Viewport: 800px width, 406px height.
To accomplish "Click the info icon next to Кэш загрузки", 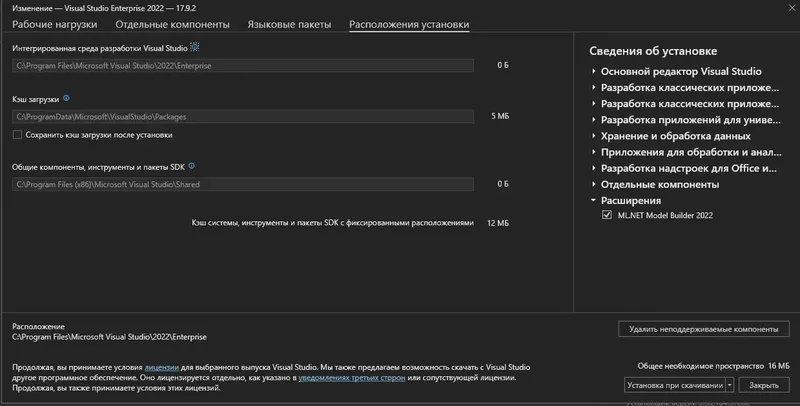I will click(x=66, y=98).
